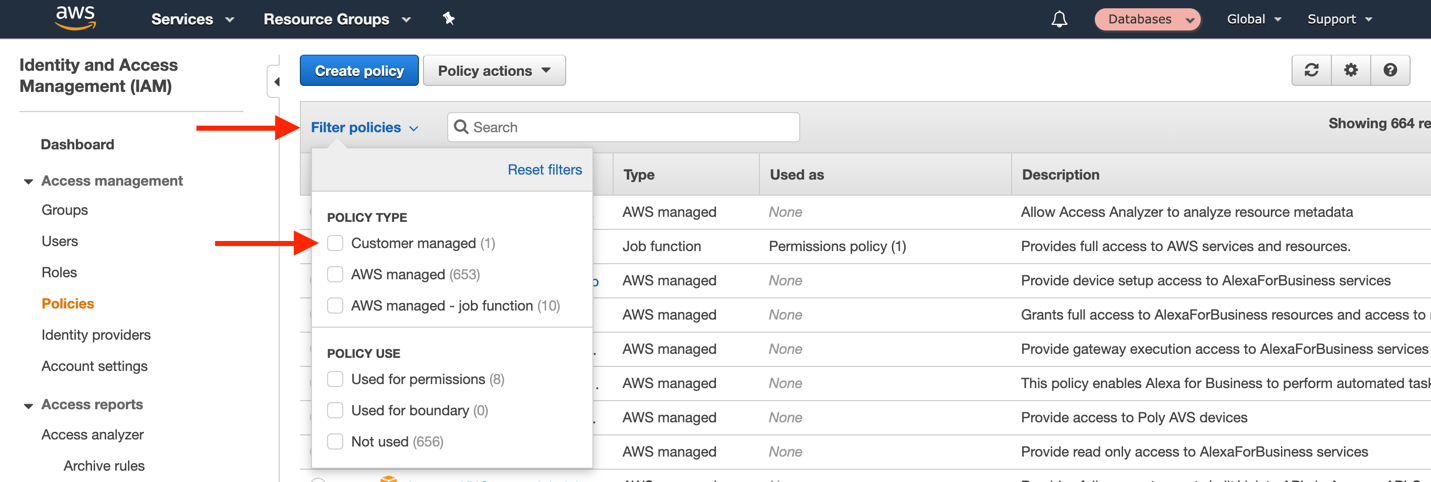Open Users in the sidebar
Screen dimensions: 1431x482
click(x=60, y=241)
